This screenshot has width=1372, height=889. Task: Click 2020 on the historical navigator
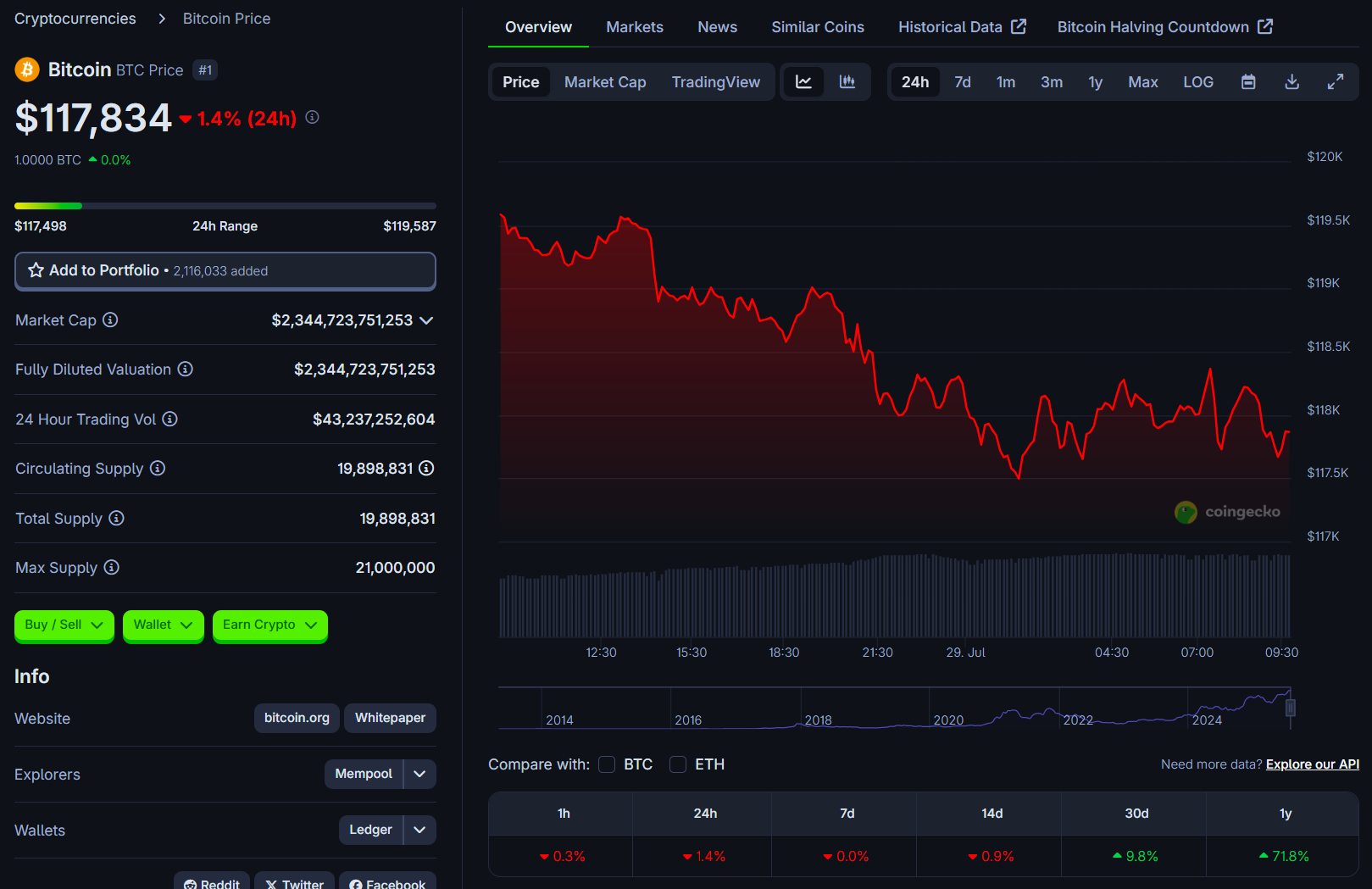(x=948, y=720)
